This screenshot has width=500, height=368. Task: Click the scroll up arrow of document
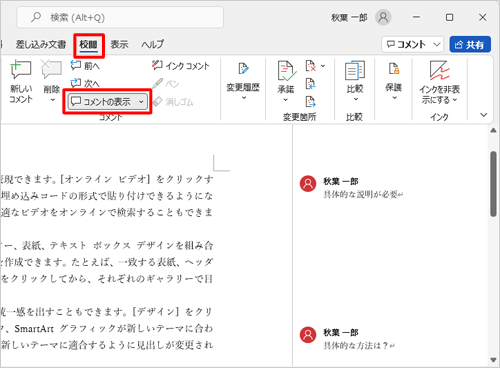[x=493, y=131]
